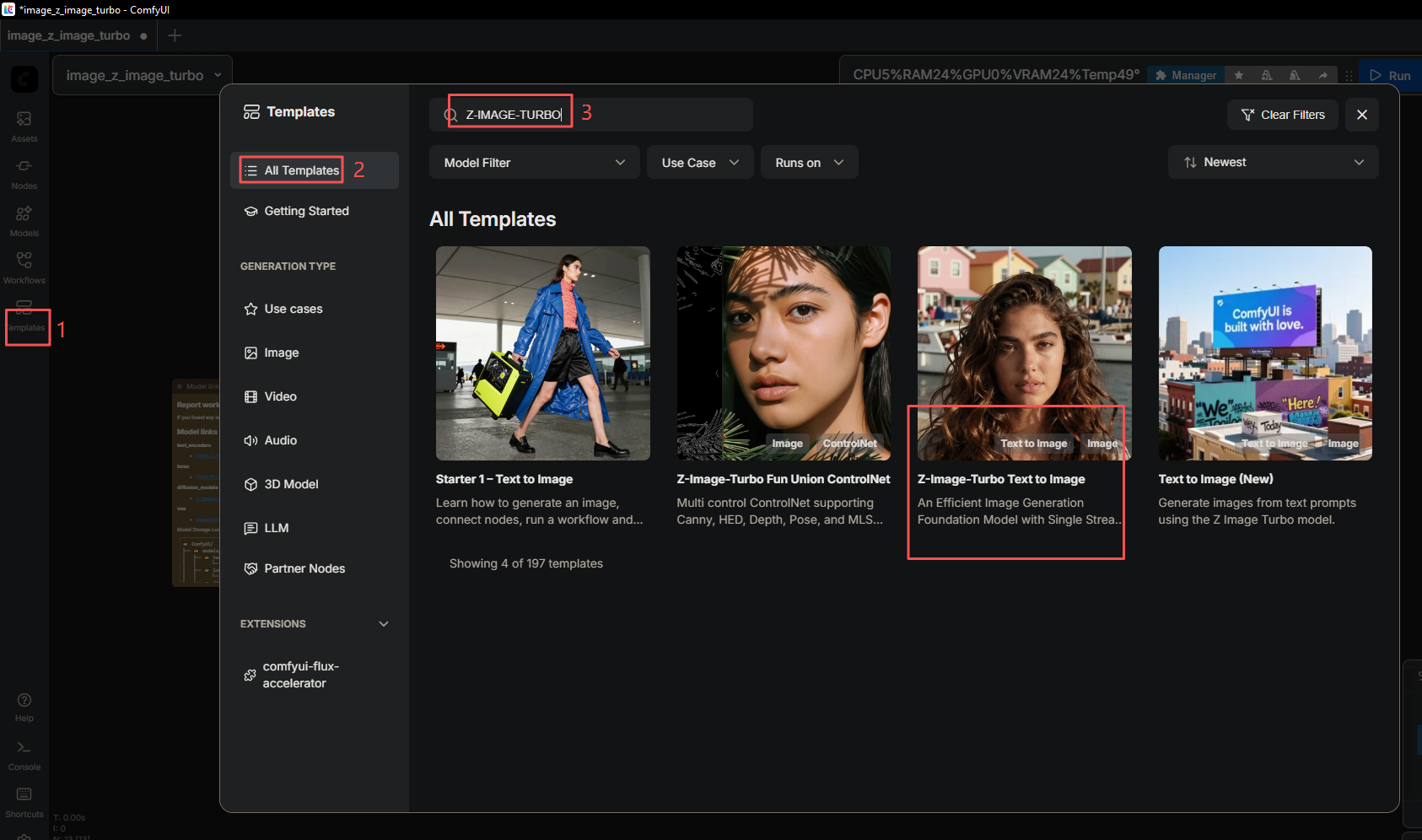Close the Templates dialog
Image resolution: width=1422 pixels, height=840 pixels.
(1362, 115)
